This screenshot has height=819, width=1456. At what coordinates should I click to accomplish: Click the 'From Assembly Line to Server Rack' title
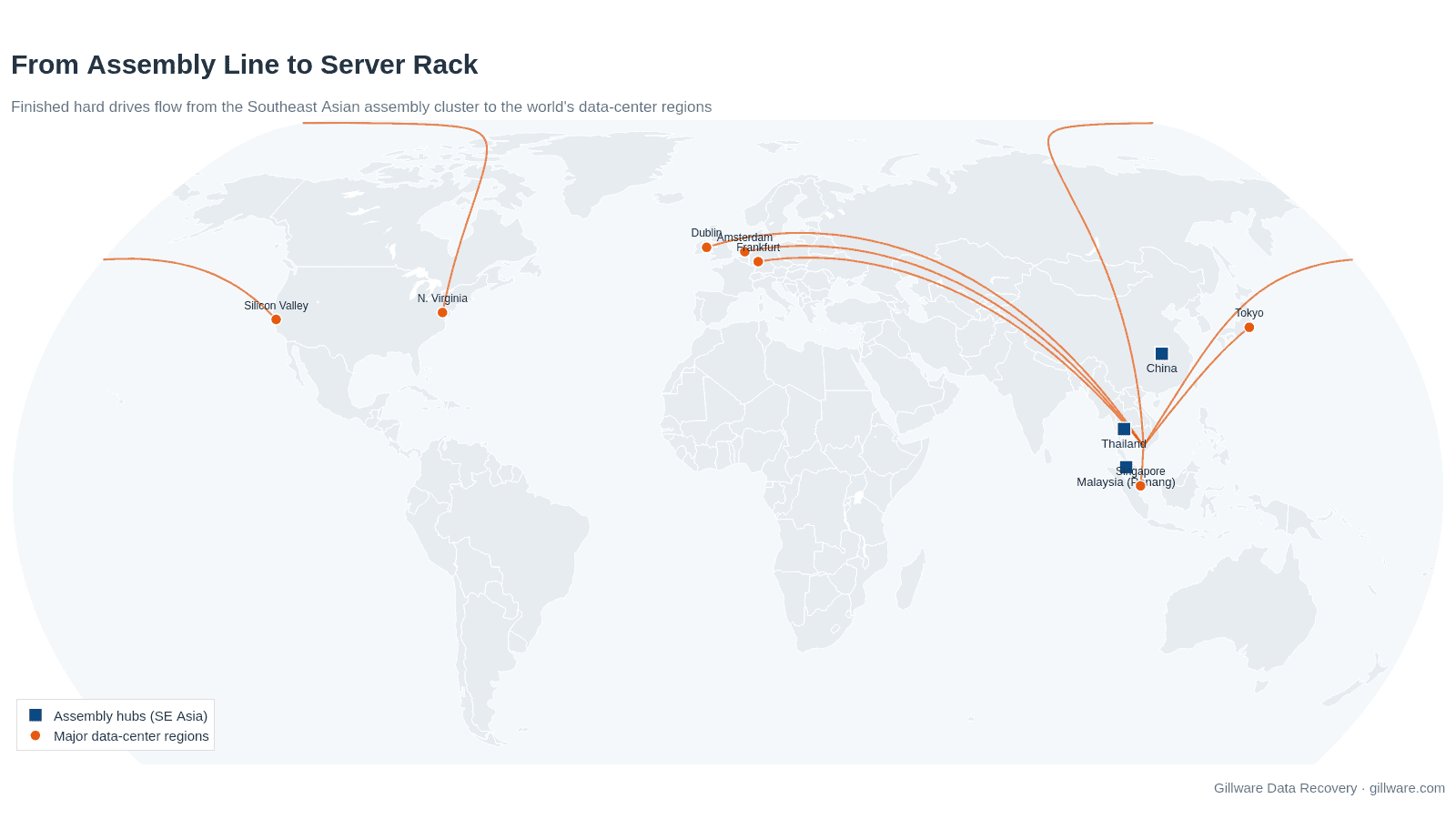pyautogui.click(x=244, y=65)
